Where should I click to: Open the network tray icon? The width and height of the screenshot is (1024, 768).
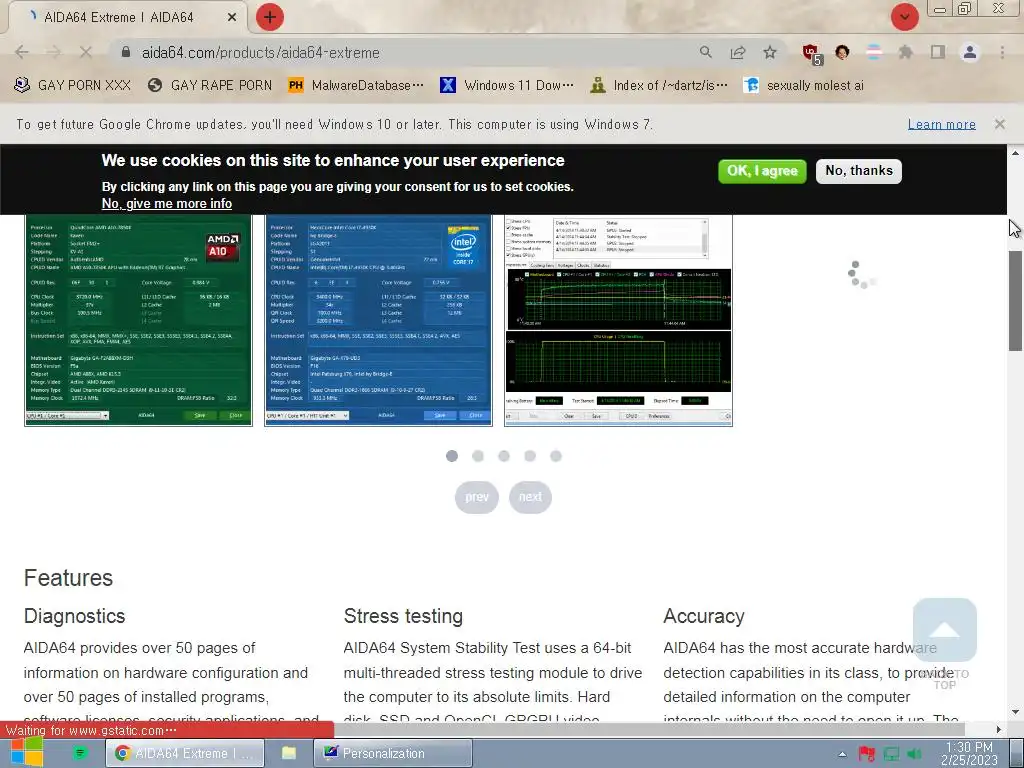(891, 754)
